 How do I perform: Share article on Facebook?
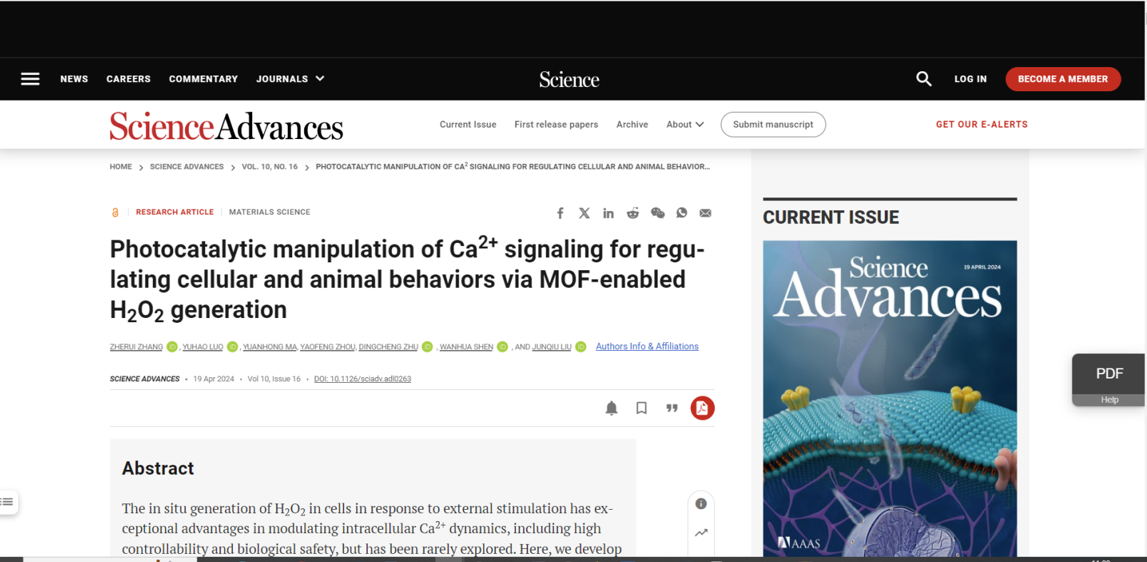click(x=560, y=213)
